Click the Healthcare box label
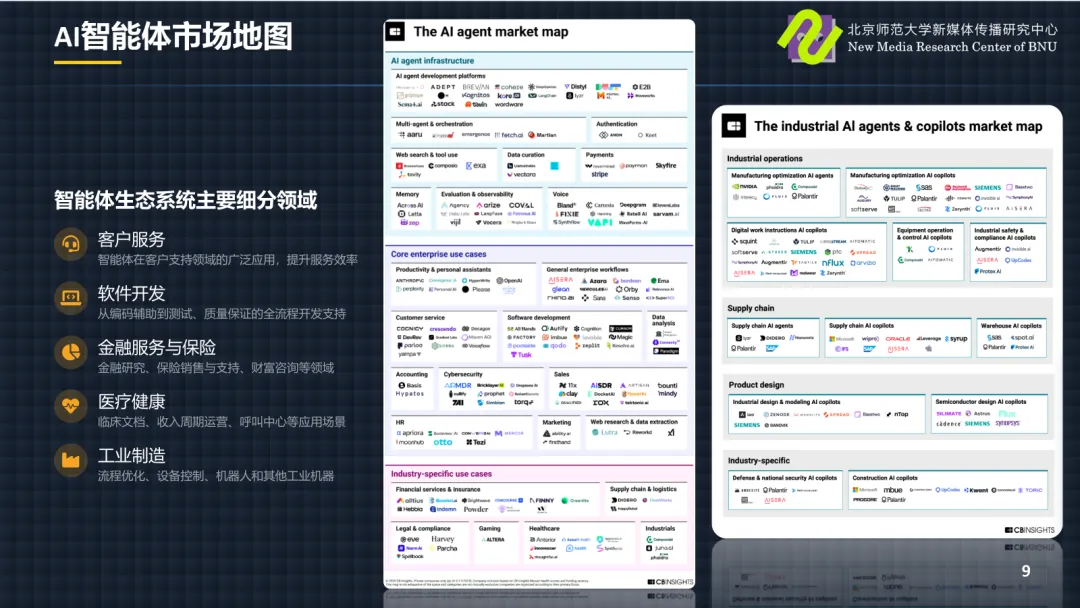 (544, 528)
